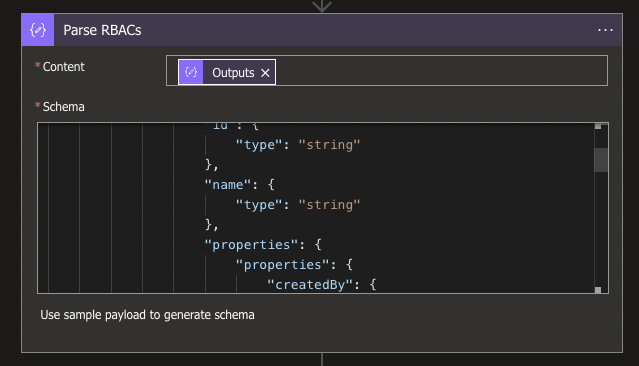Remove the Outputs token from Content
Screen dimensions: 639x366
pyautogui.click(x=265, y=73)
